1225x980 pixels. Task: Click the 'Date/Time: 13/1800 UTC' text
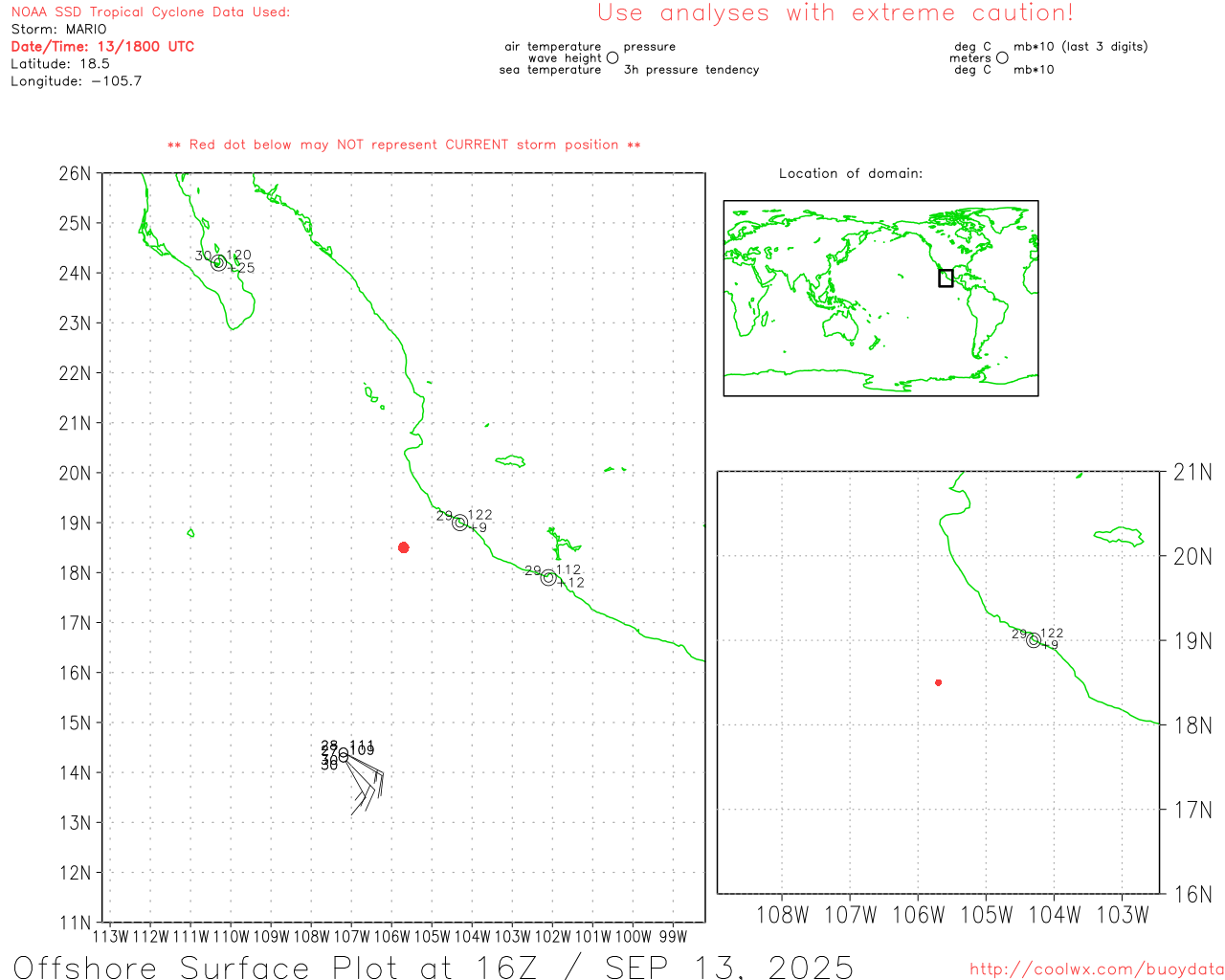point(102,47)
